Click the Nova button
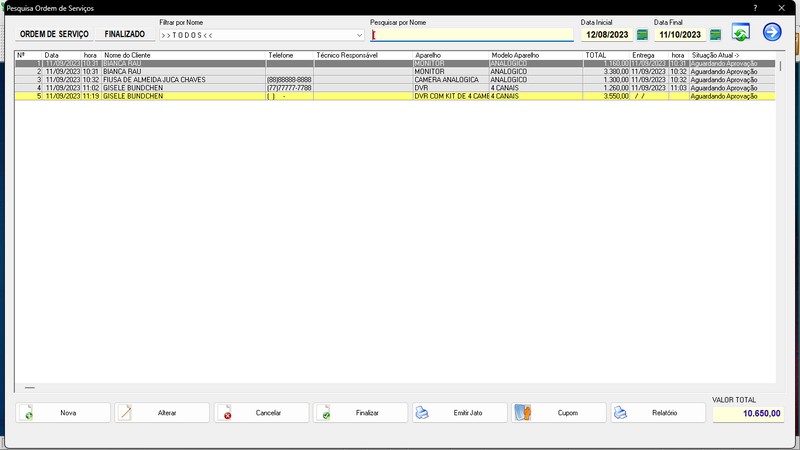Viewport: 800px width, 450px height. click(63, 413)
